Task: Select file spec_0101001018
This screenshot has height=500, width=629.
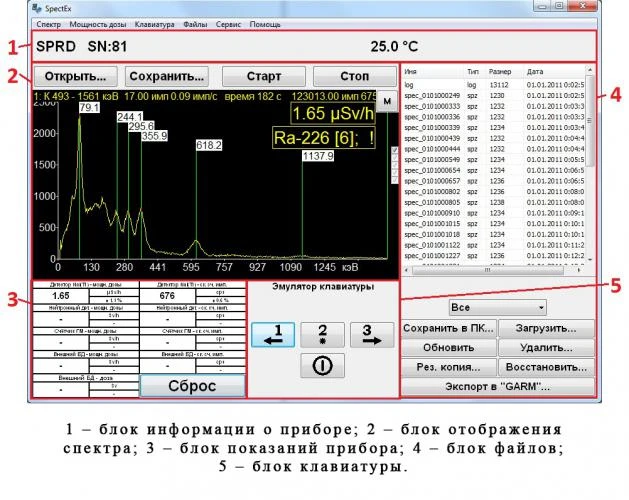Action: click(x=494, y=234)
